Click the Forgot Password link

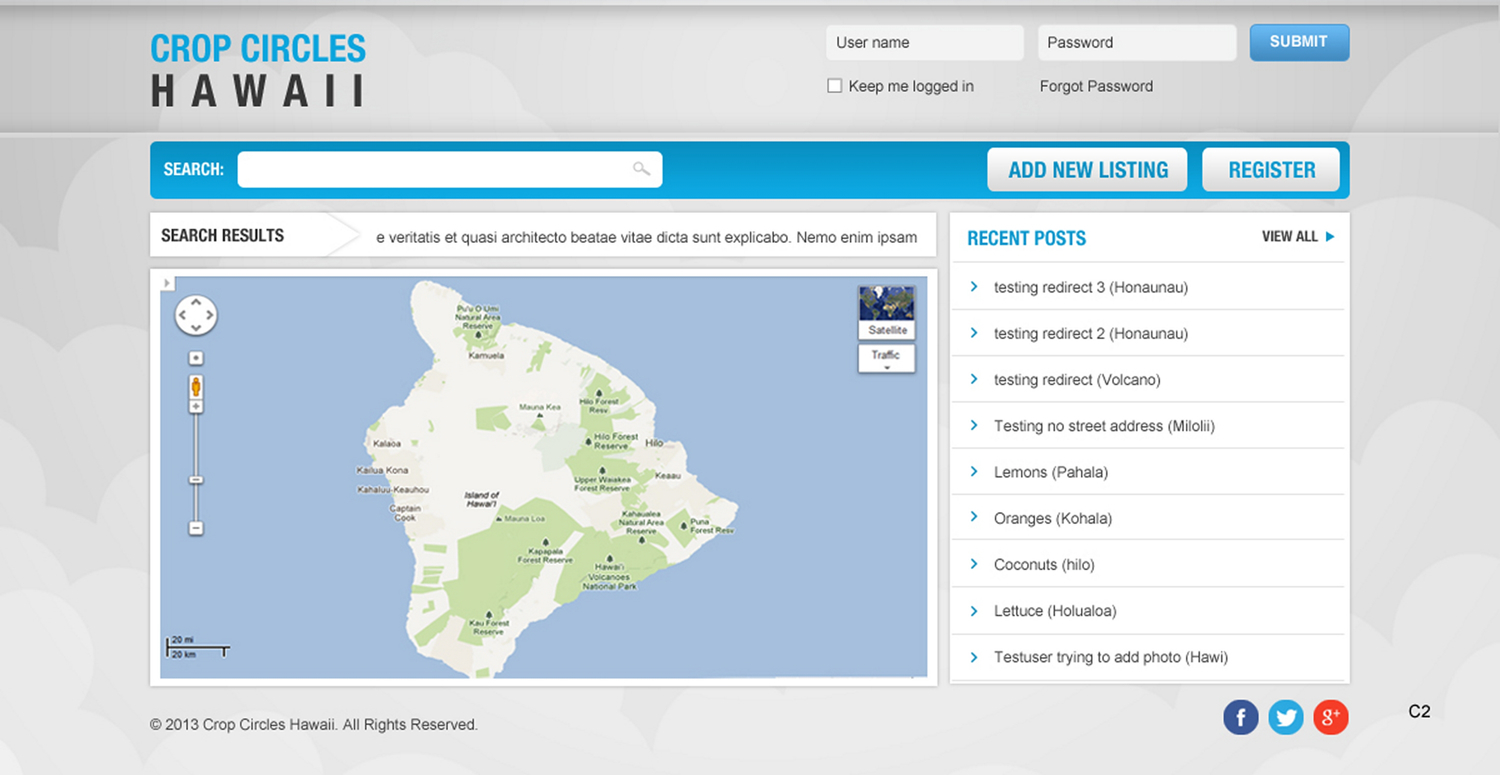point(1096,86)
